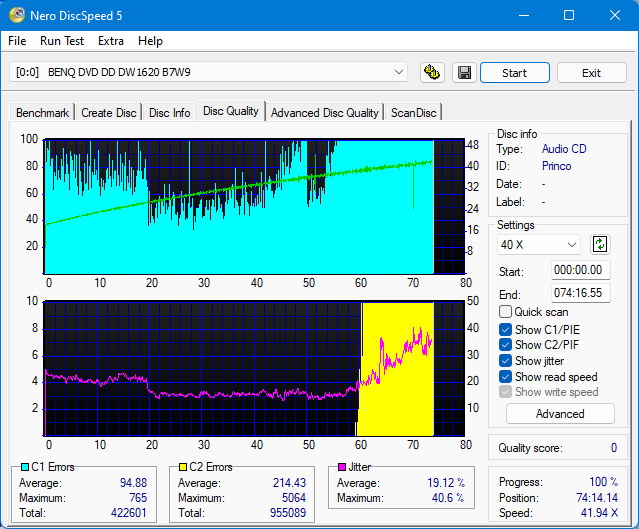The height and width of the screenshot is (529, 639).
Task: Open the BENQ drive selection dropdown
Action: click(x=209, y=72)
